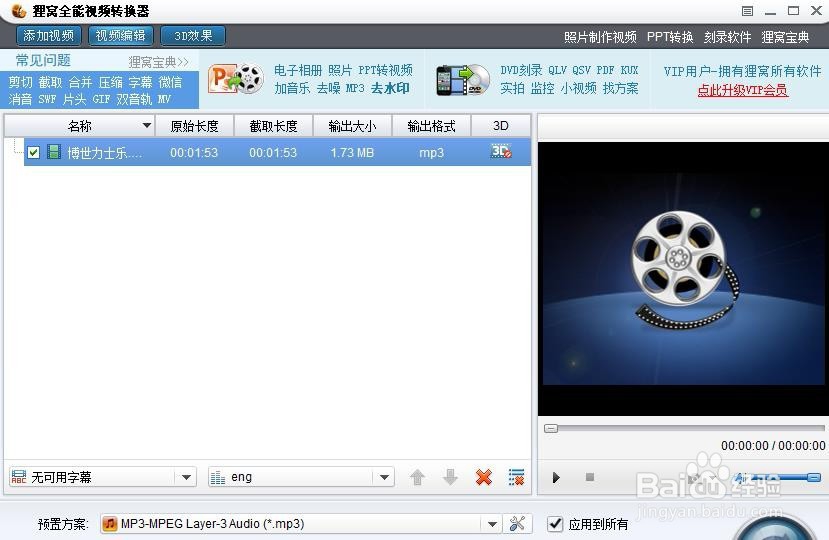The height and width of the screenshot is (540, 829).
Task: Click the red 点此升级VIP会员 link
Action: [x=742, y=90]
